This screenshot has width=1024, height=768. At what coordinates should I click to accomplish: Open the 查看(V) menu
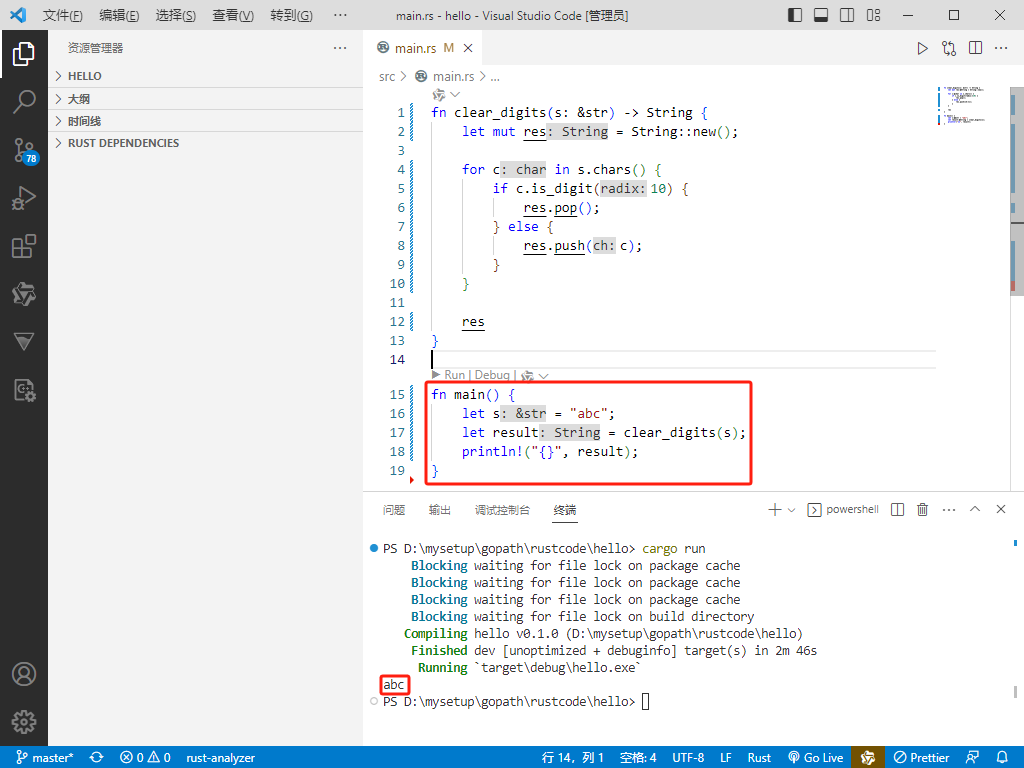(x=232, y=15)
